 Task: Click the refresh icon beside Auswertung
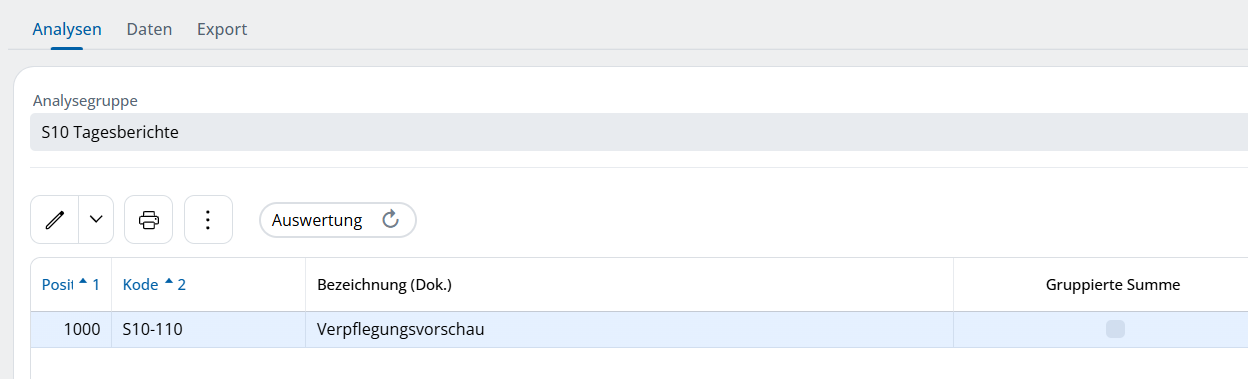coord(391,220)
